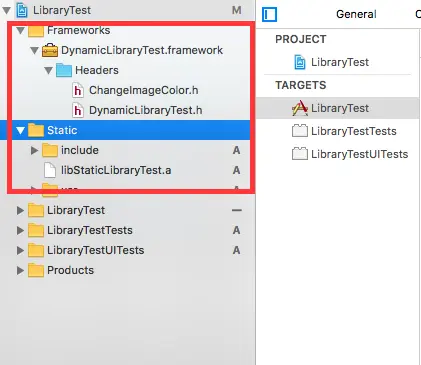Expand the LibraryTest group triangle
The height and width of the screenshot is (365, 421).
tap(20, 210)
